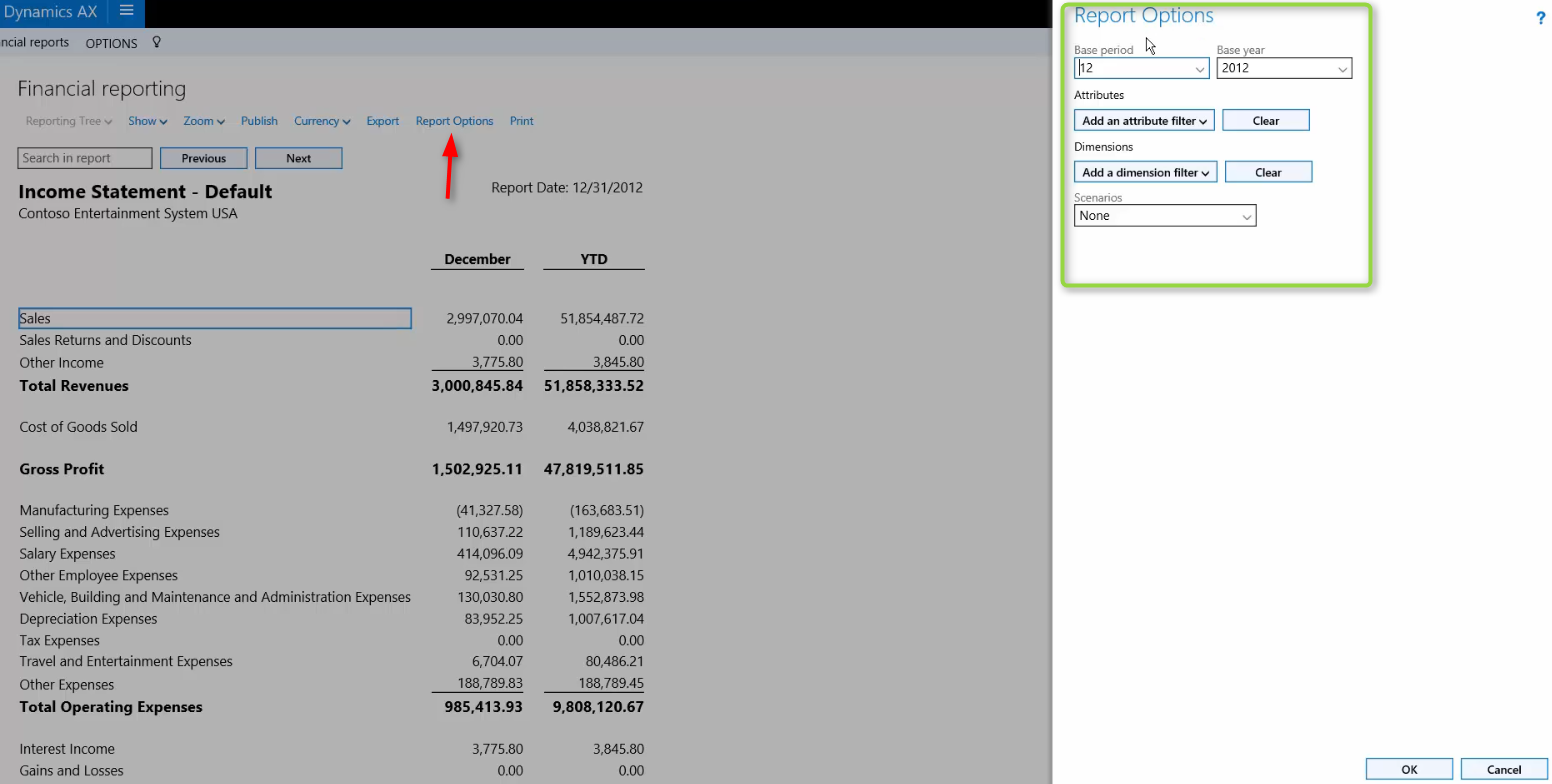Screen dimensions: 1552x784
Task: Open the Base period combo box
Action: click(1142, 68)
